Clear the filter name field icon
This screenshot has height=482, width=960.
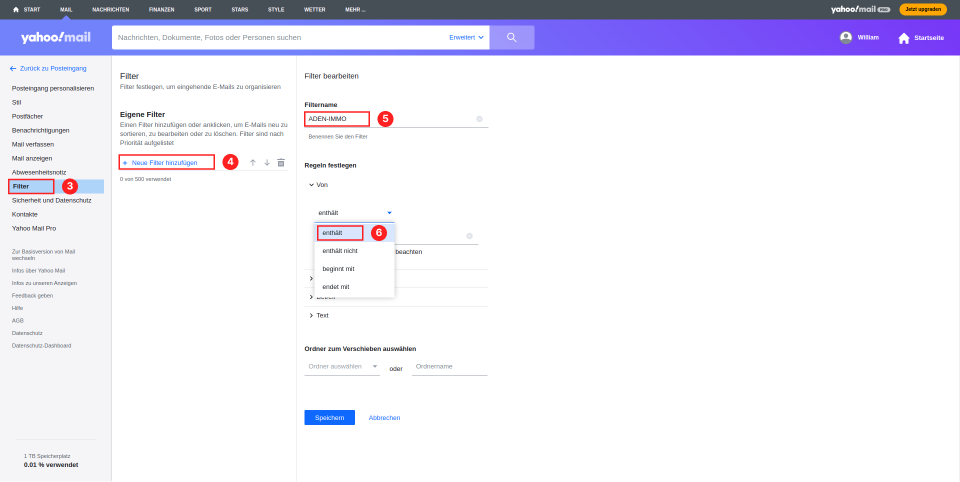(x=479, y=119)
